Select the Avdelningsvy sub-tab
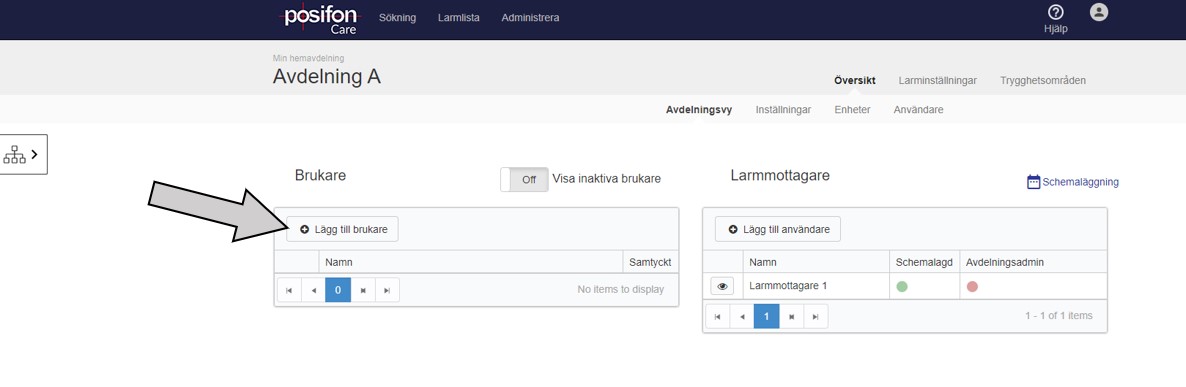1186x387 pixels. click(699, 110)
